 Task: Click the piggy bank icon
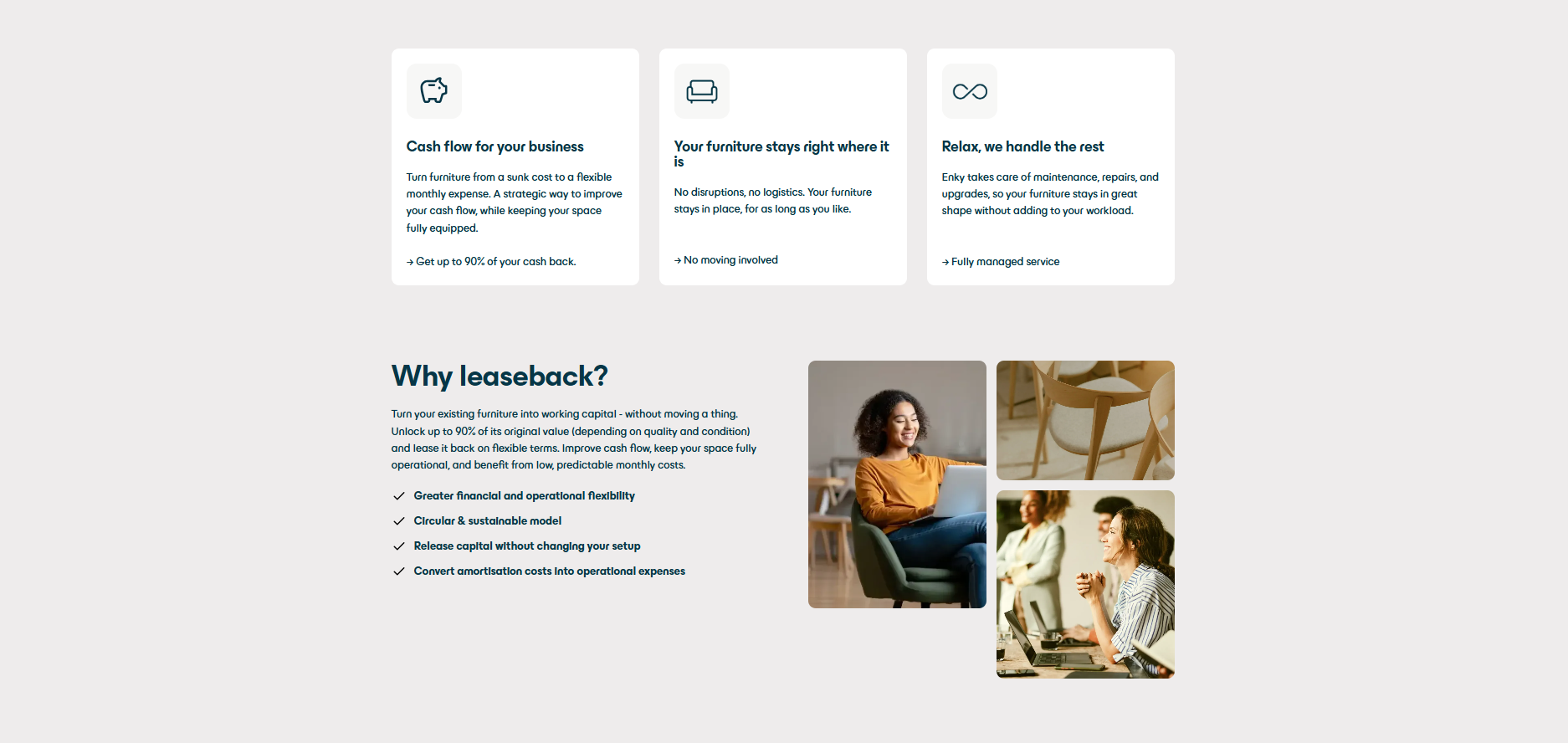(x=433, y=91)
